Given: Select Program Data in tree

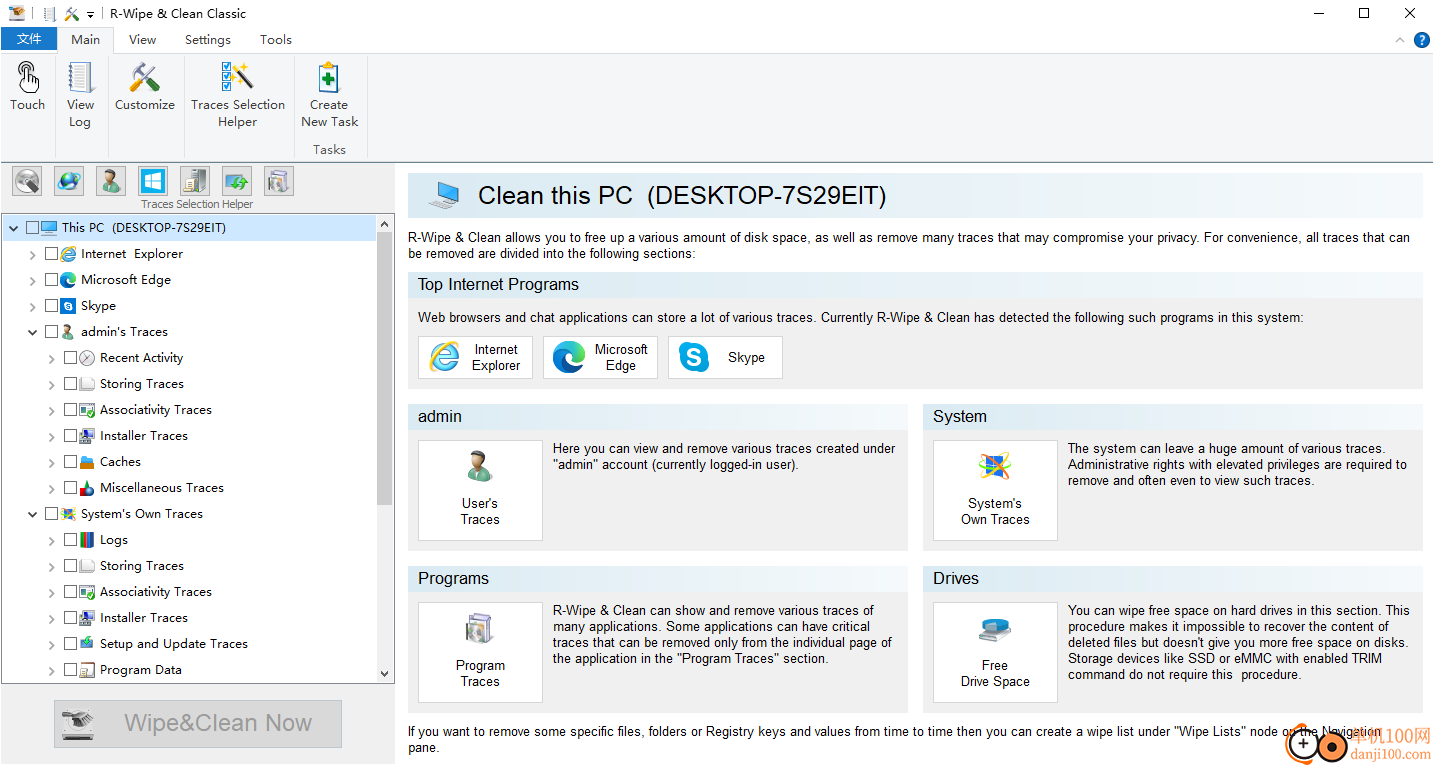Looking at the screenshot, I should (141, 670).
